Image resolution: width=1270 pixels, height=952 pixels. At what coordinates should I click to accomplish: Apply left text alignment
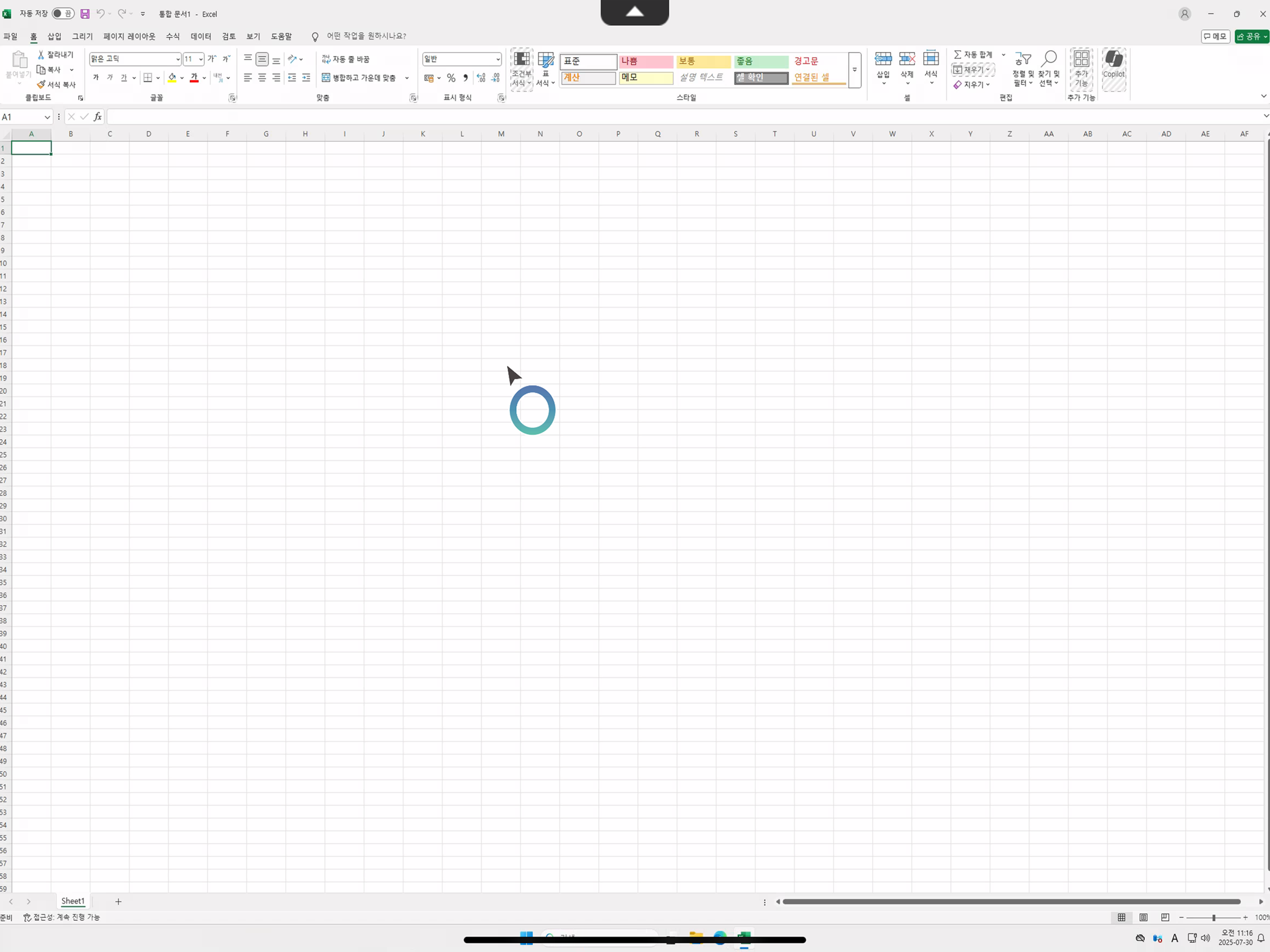[248, 78]
